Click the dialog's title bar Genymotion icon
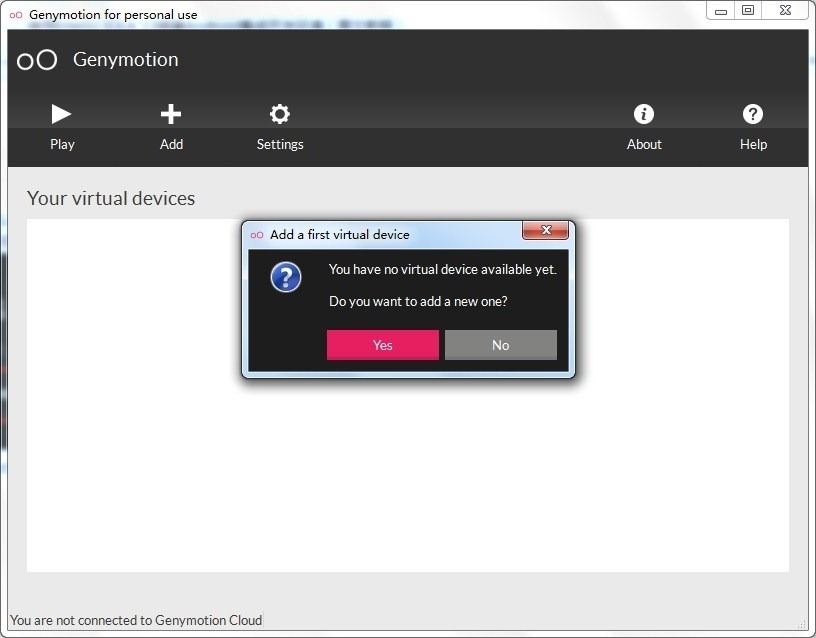This screenshot has width=816, height=638. (257, 235)
